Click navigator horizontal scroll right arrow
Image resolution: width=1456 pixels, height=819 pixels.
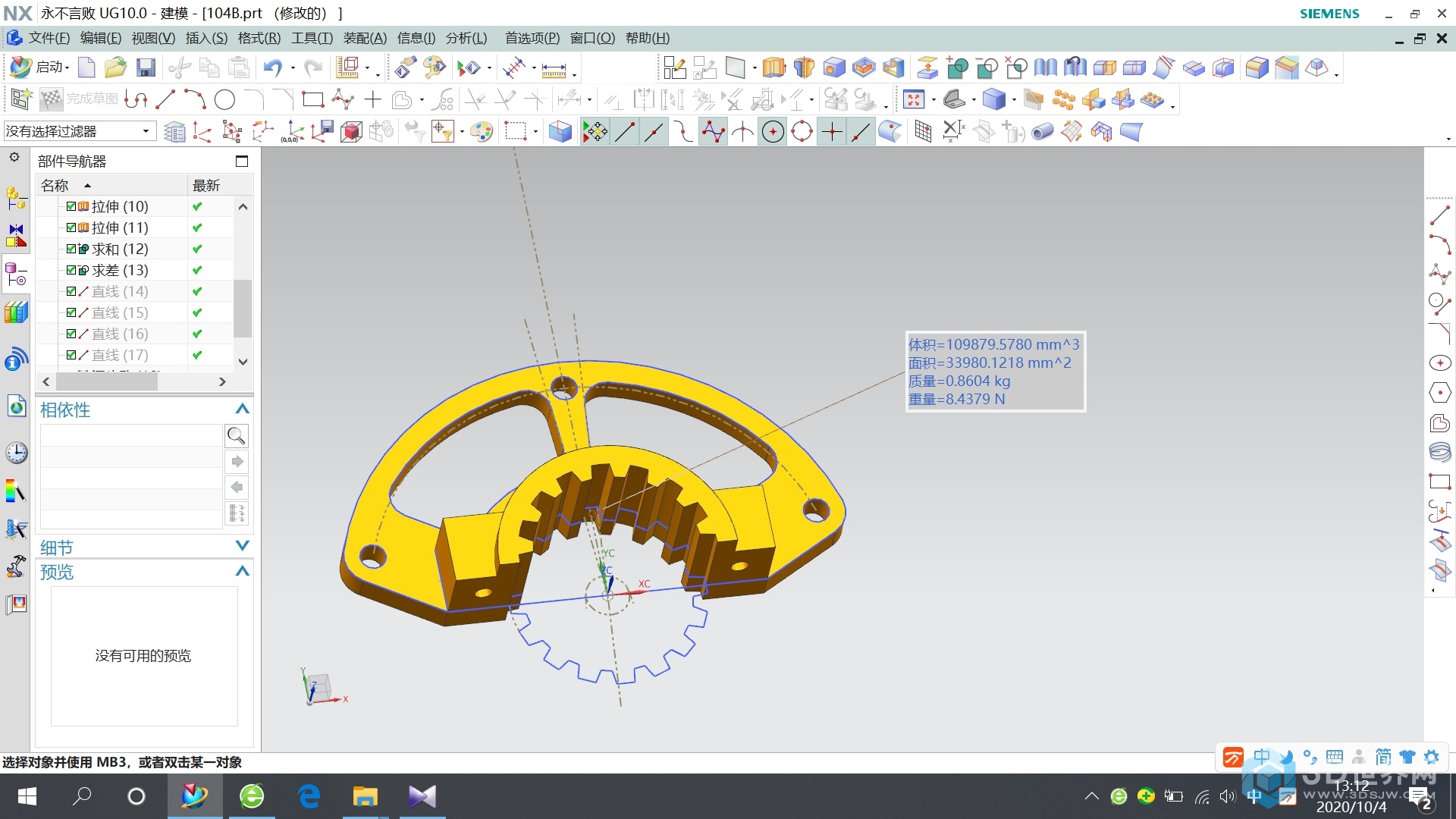pyautogui.click(x=222, y=381)
